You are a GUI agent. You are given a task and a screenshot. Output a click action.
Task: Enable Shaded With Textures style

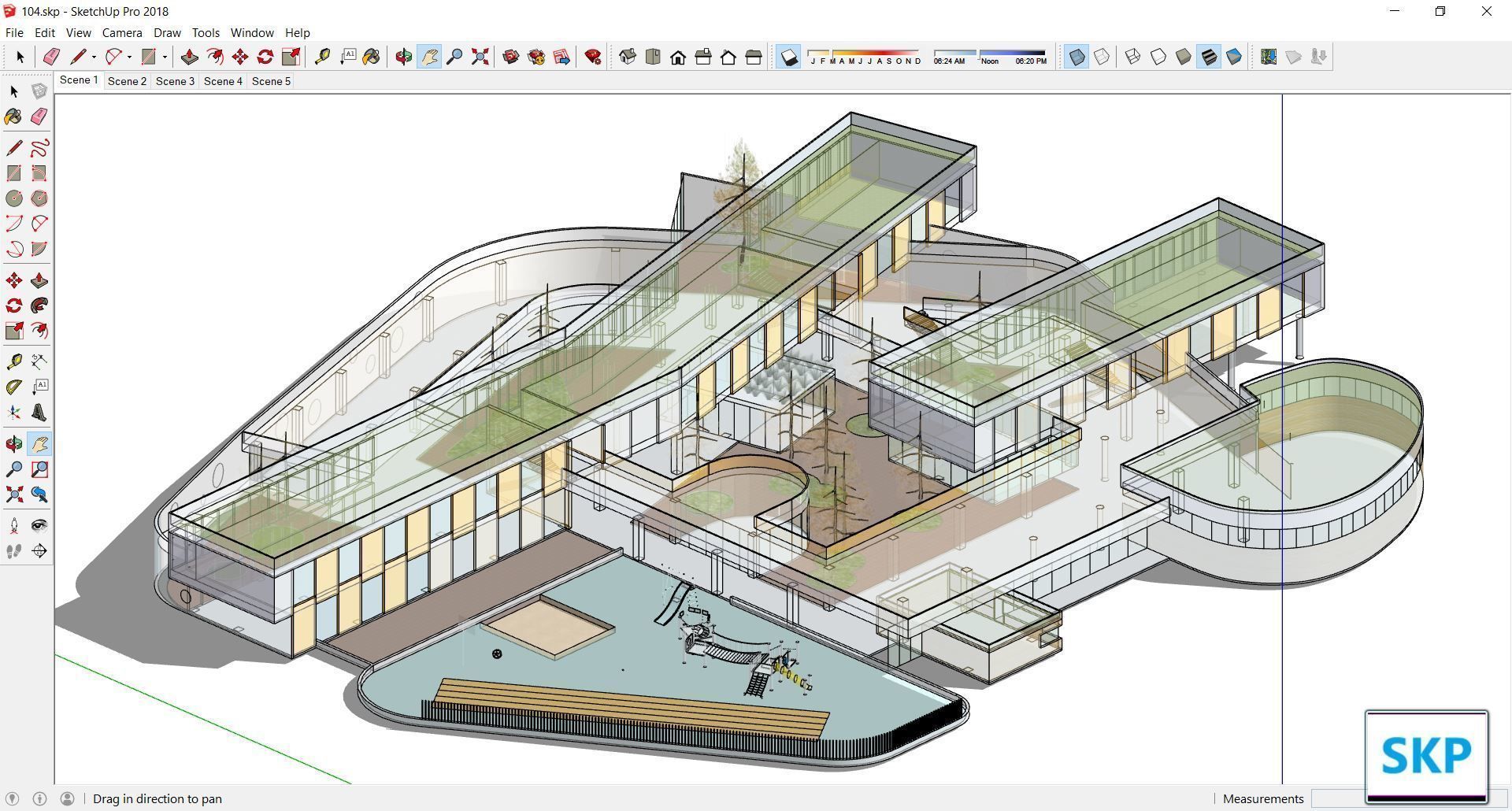(1209, 57)
